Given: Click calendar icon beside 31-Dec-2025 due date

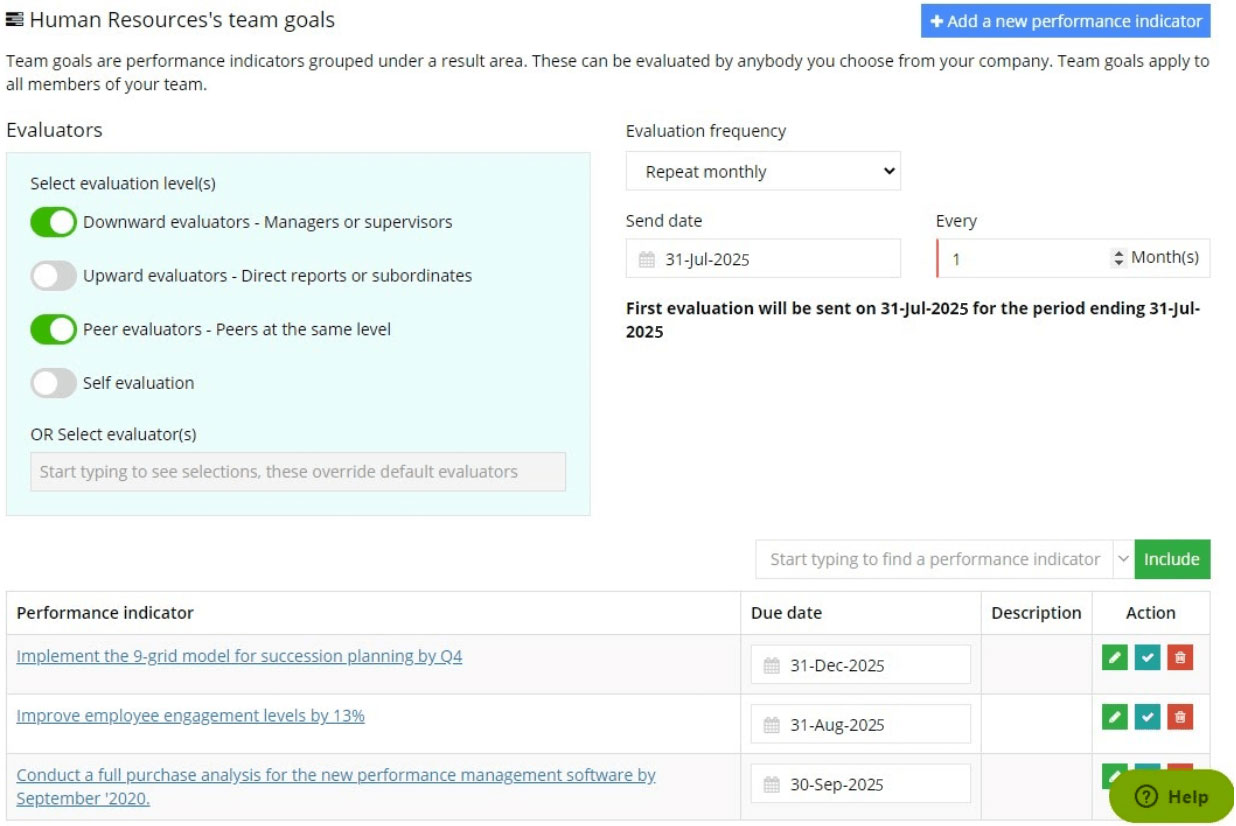Looking at the screenshot, I should pyautogui.click(x=771, y=666).
